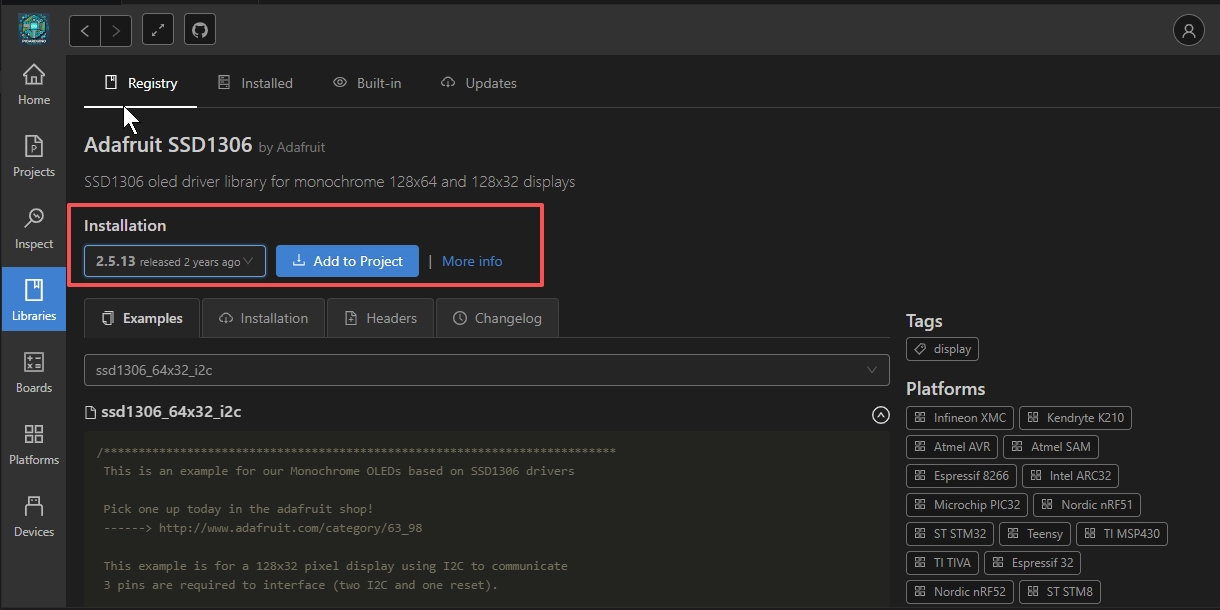Go forward with the right arrow button
The width and height of the screenshot is (1220, 610).
coord(116,30)
